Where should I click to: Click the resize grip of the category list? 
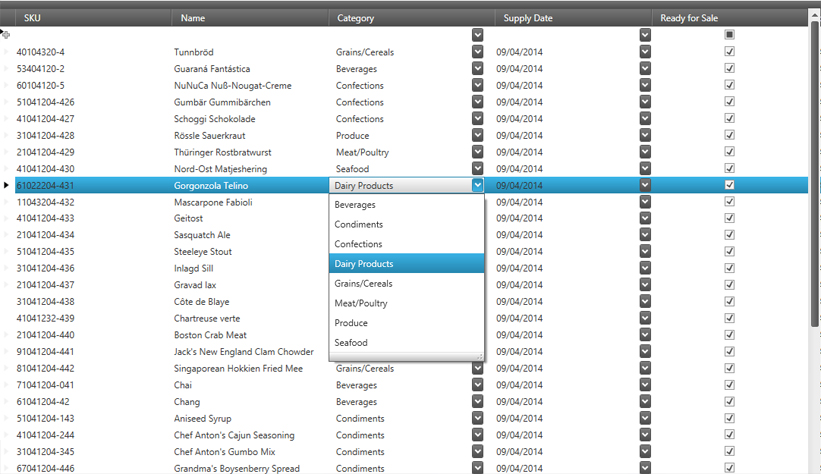(x=479, y=356)
